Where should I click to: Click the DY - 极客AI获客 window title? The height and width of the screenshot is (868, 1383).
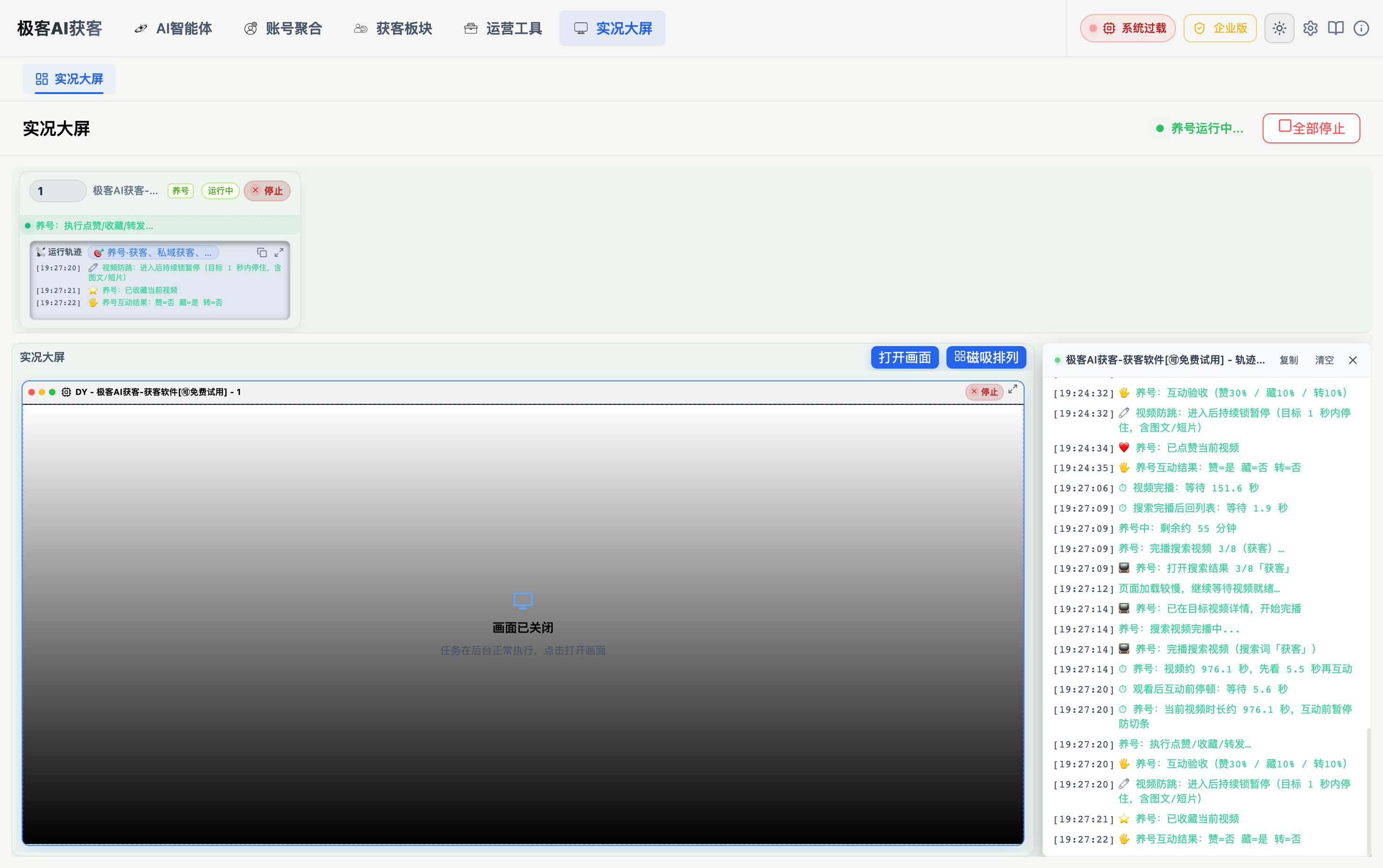coord(158,392)
